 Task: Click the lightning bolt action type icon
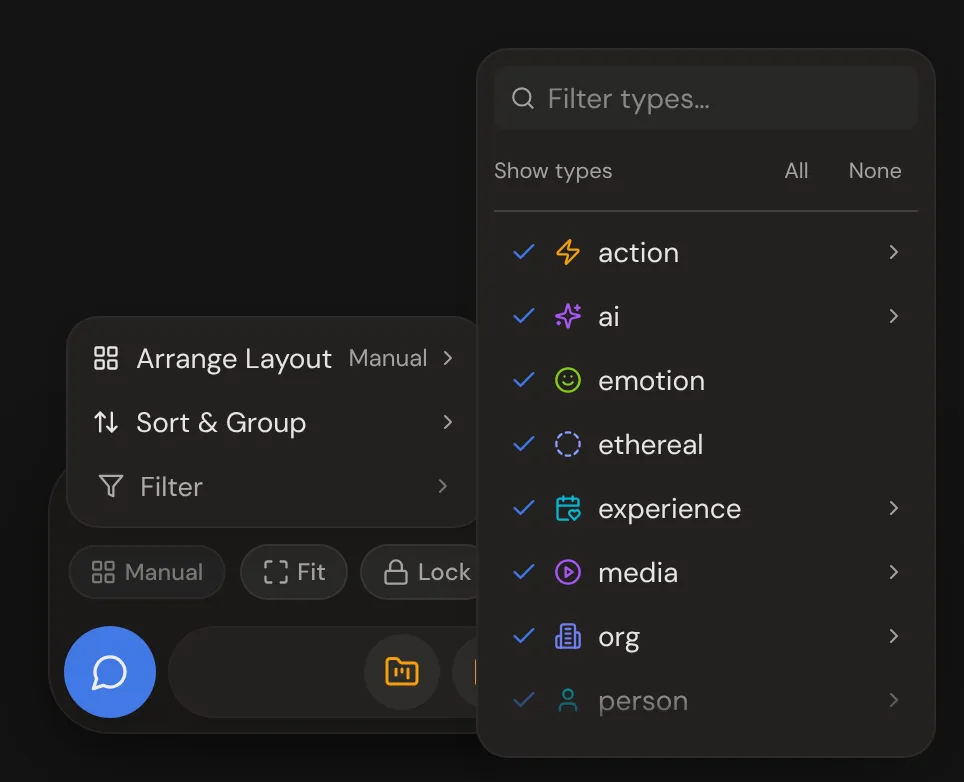click(x=567, y=252)
